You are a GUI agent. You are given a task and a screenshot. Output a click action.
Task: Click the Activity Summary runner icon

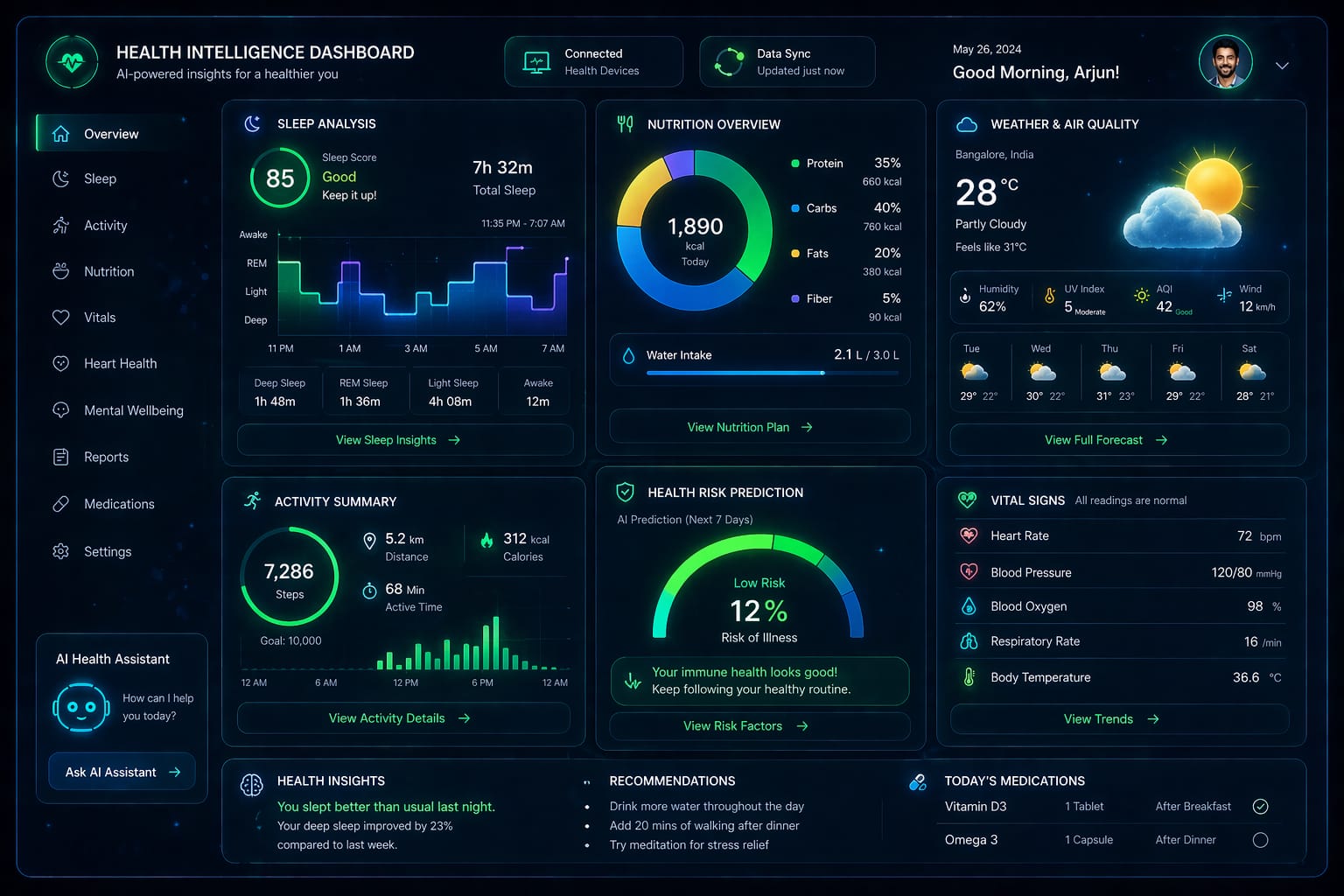point(253,500)
